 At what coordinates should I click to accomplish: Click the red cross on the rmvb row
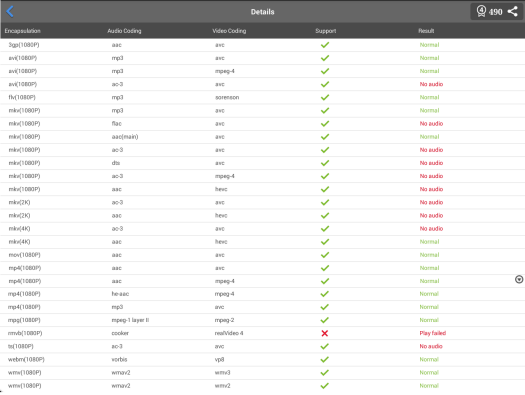pos(324,333)
